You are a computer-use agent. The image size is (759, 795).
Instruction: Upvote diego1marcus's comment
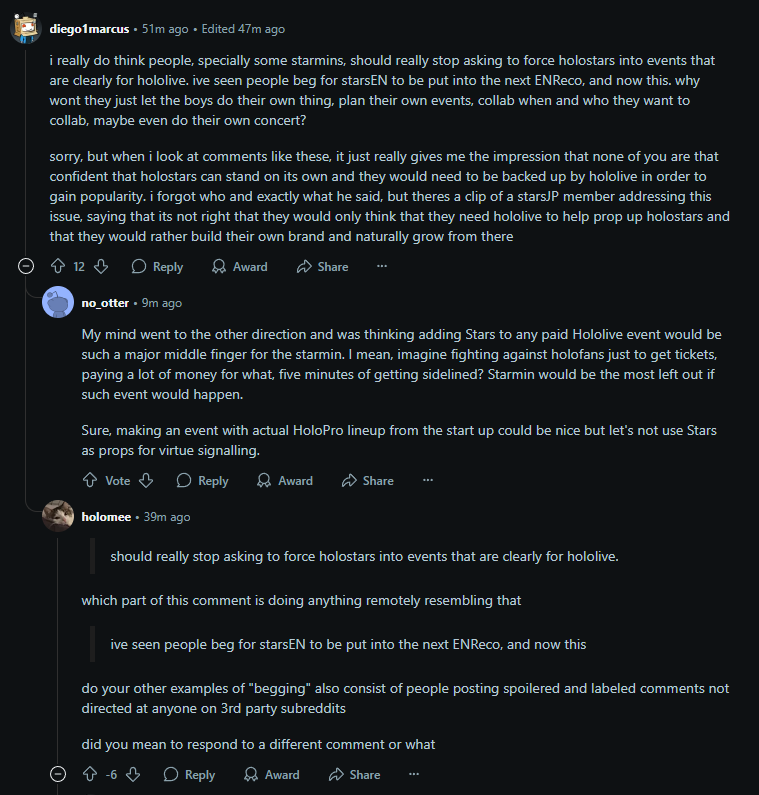point(57,267)
